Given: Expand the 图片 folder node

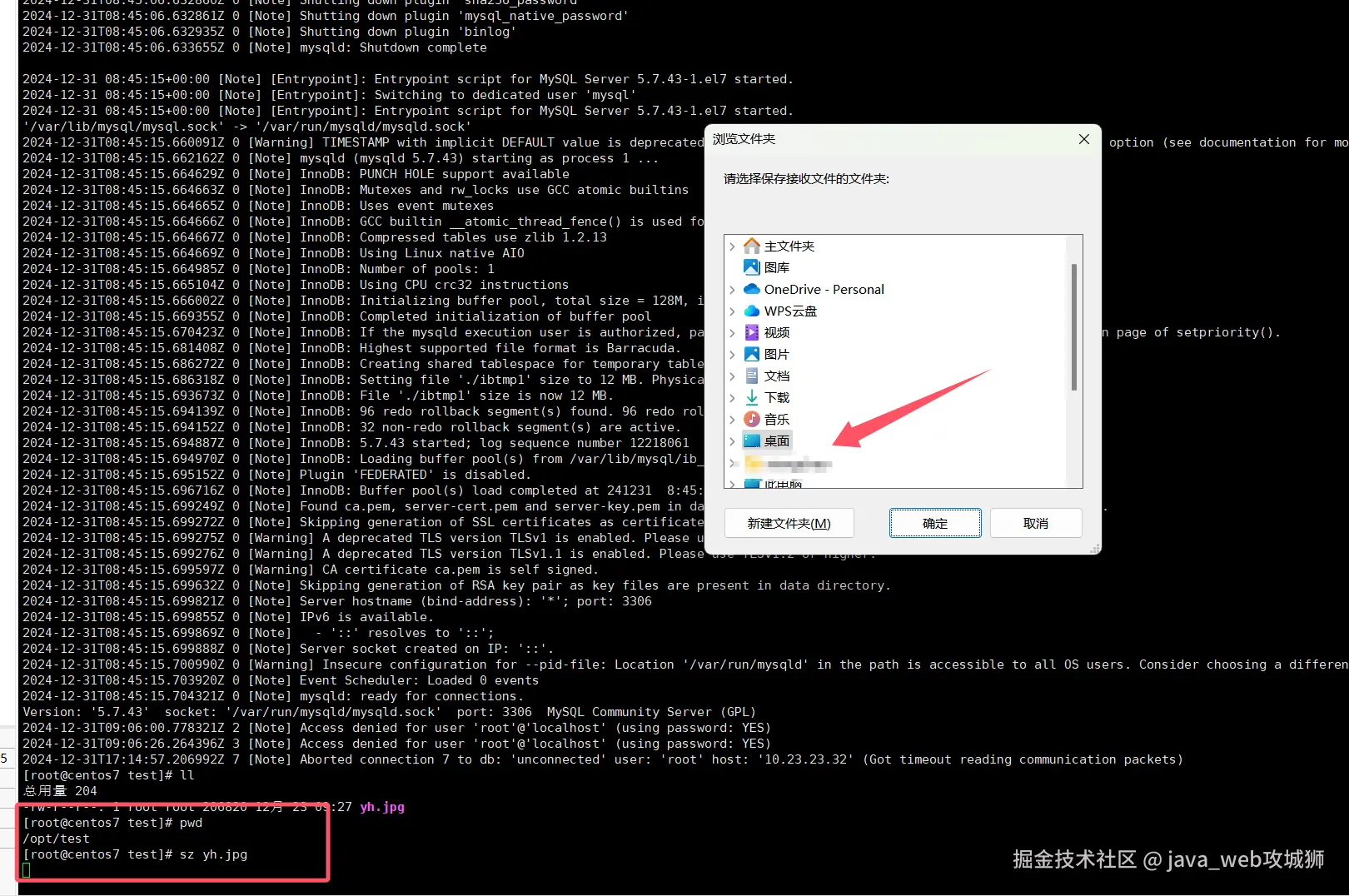Looking at the screenshot, I should coord(733,354).
